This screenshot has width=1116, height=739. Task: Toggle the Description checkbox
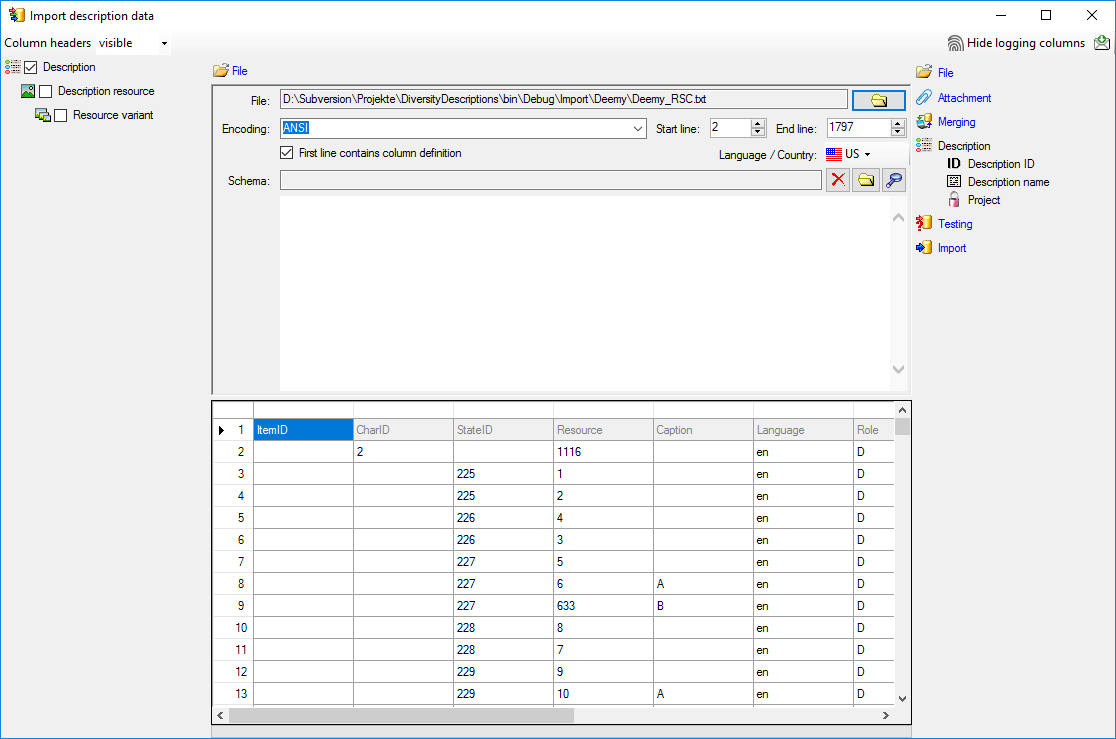tap(31, 67)
